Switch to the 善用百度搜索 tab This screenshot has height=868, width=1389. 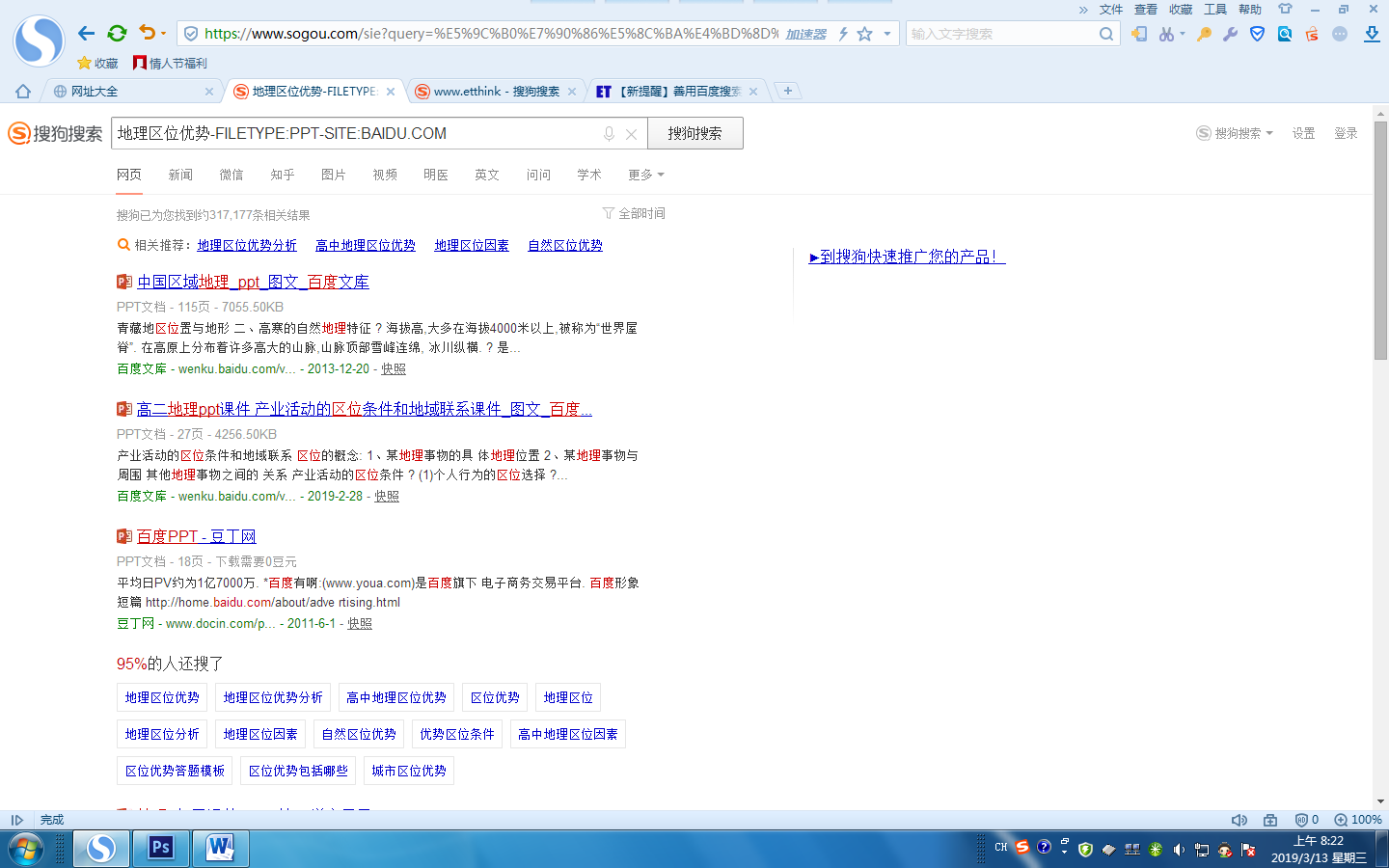tap(677, 92)
